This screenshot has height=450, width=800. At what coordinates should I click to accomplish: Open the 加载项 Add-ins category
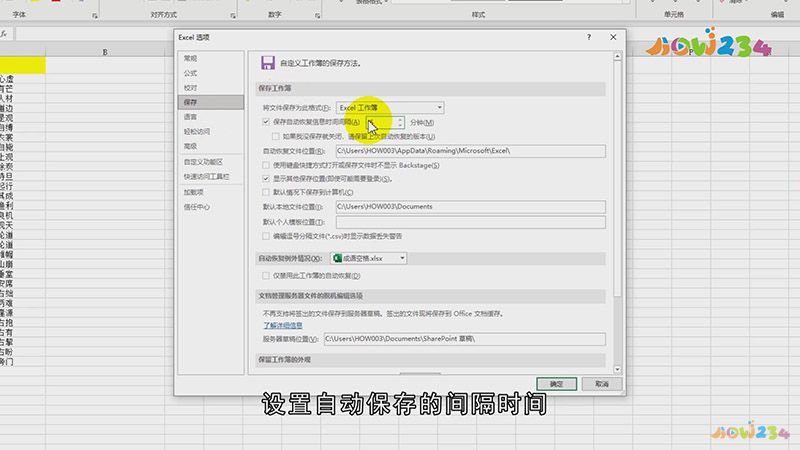[211, 192]
